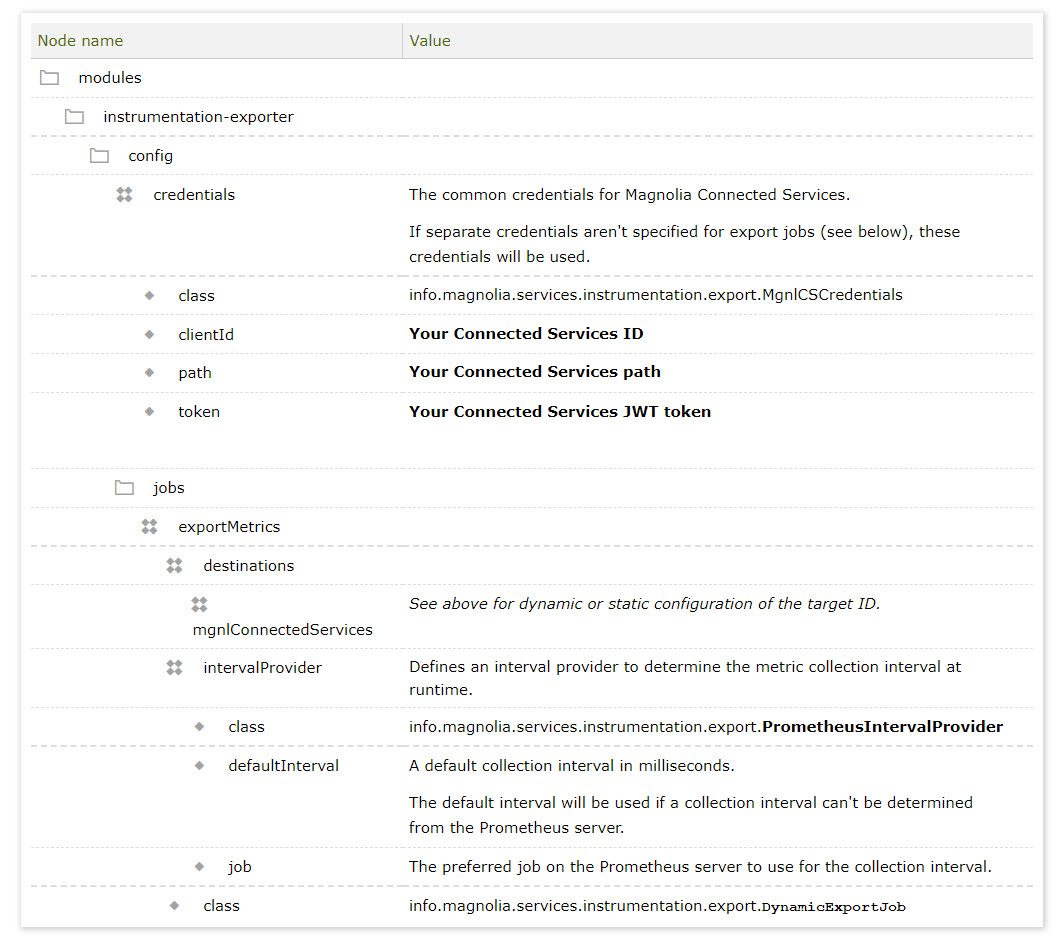Screen dimensions: 1060x945
Task: Click the mgnlConnectedServices node icon
Action: pos(199,604)
